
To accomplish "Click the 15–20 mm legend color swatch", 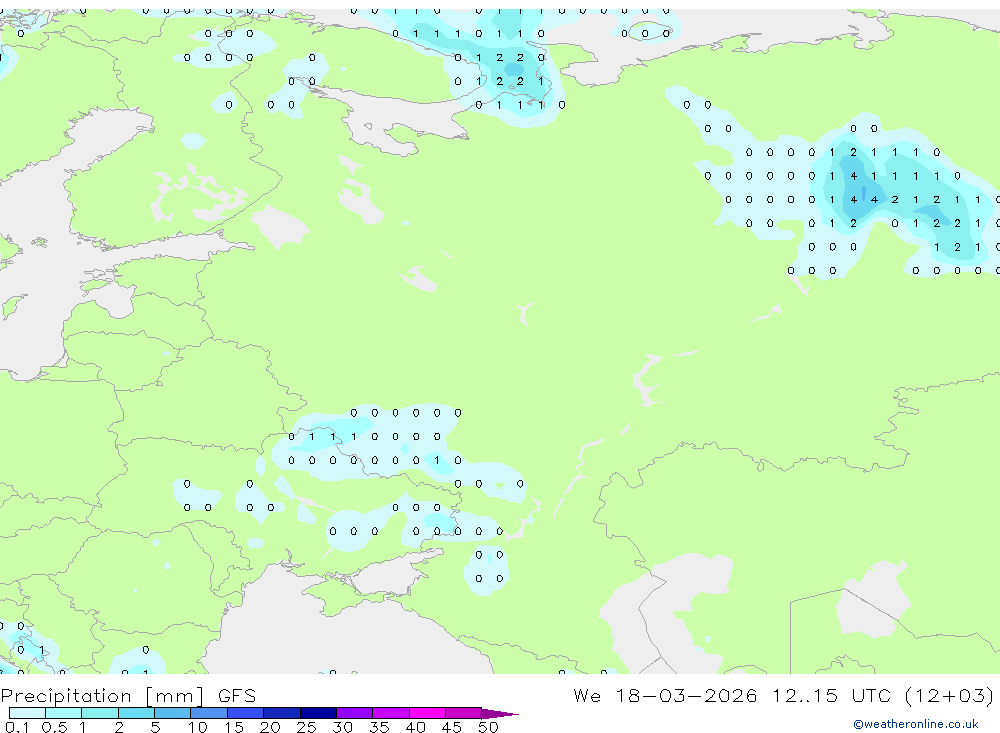I will pyautogui.click(x=246, y=713).
